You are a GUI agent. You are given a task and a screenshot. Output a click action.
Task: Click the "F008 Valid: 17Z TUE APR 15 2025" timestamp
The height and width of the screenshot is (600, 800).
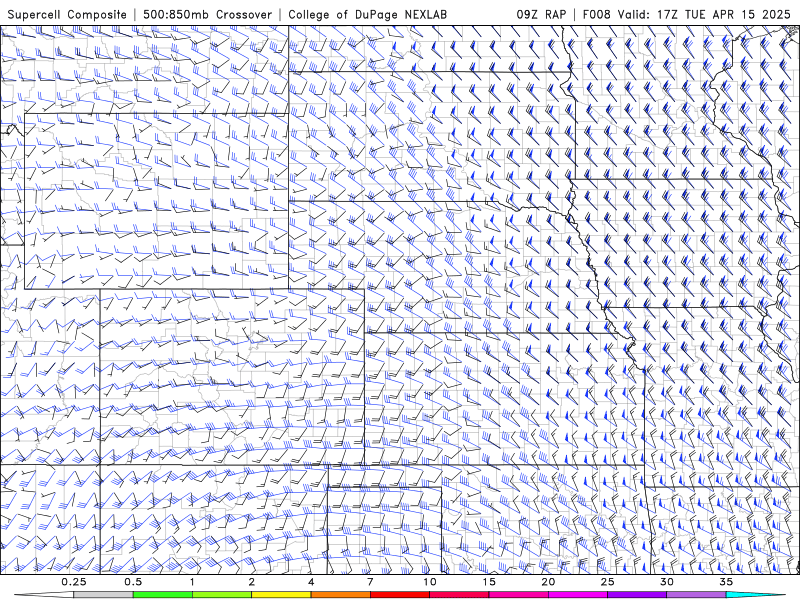click(x=686, y=15)
